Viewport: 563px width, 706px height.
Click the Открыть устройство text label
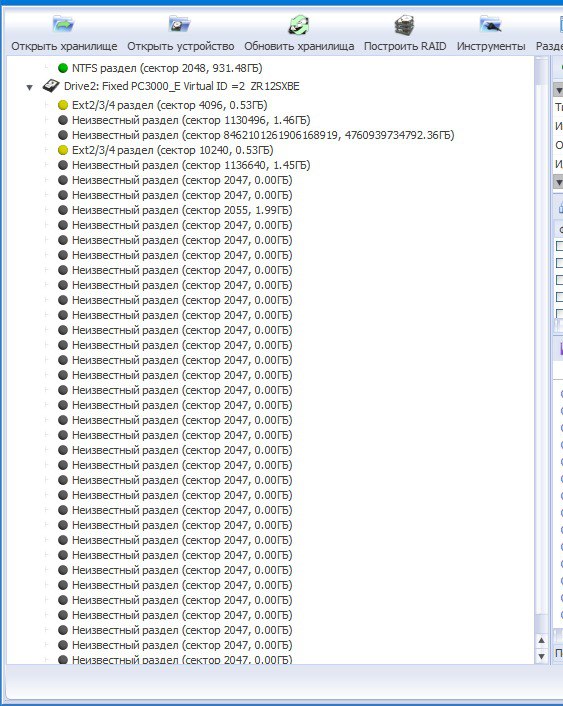(x=181, y=46)
